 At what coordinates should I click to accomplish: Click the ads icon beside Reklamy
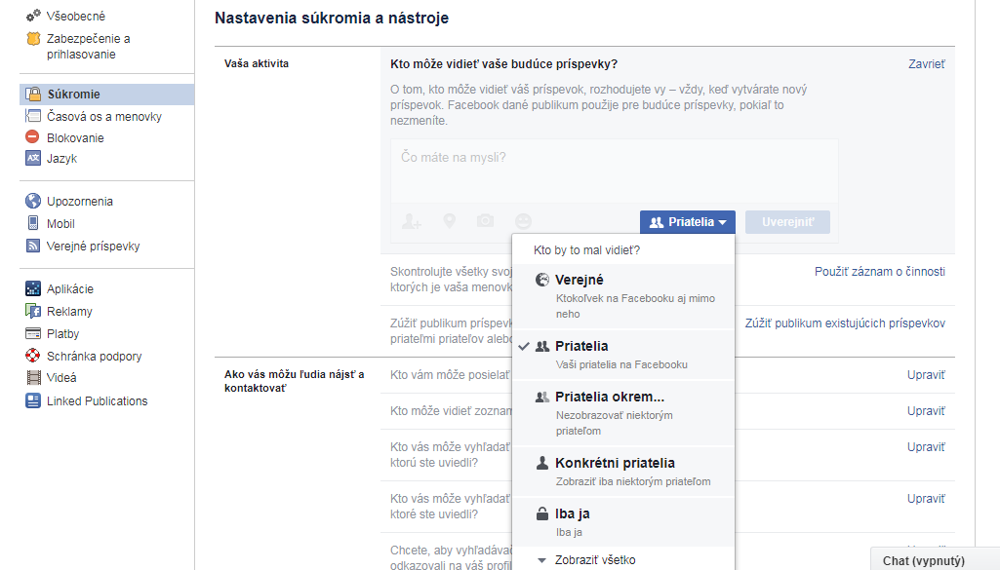click(x=33, y=311)
